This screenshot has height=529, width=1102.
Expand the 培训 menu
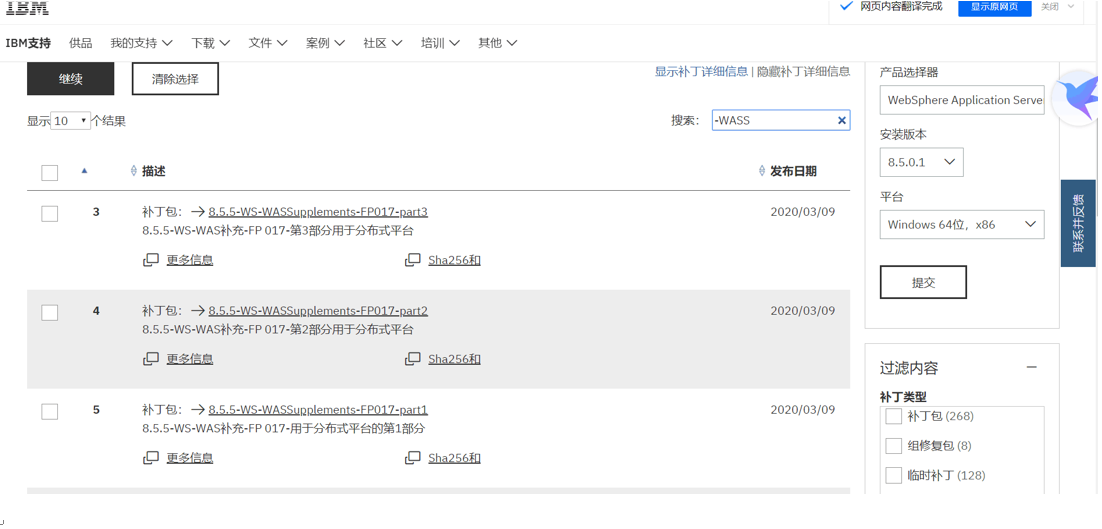pos(440,43)
